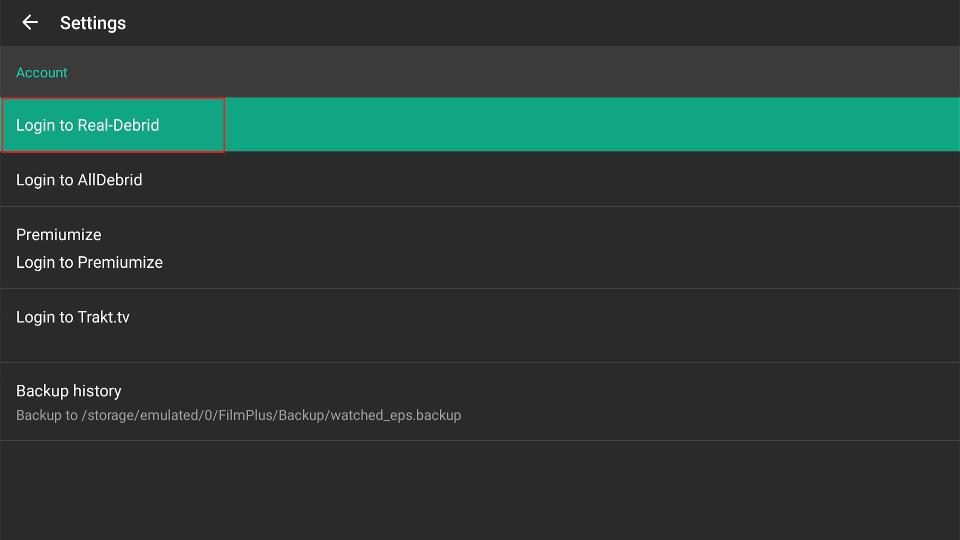Click the Settings title in header

coord(93,23)
